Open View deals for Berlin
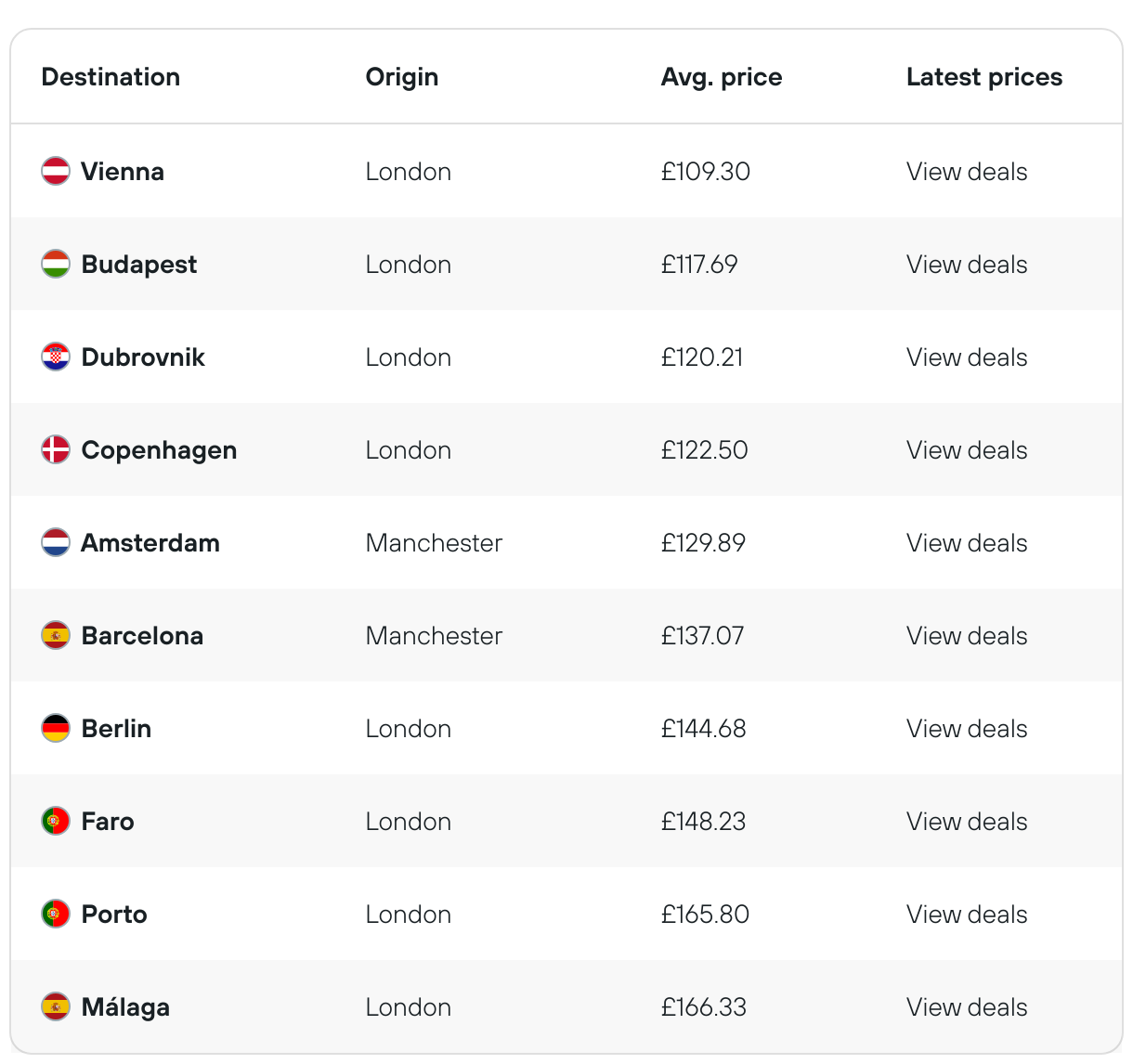1133x1064 pixels. (x=966, y=729)
